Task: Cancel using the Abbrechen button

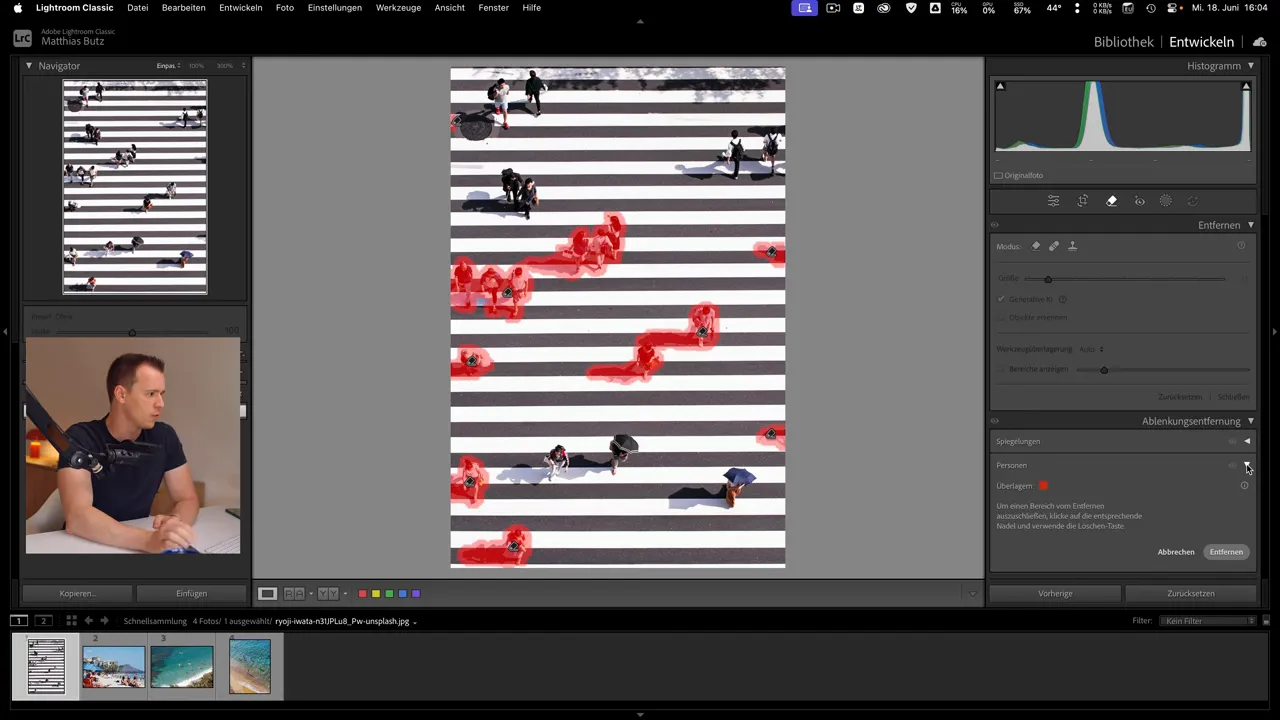Action: 1176,551
